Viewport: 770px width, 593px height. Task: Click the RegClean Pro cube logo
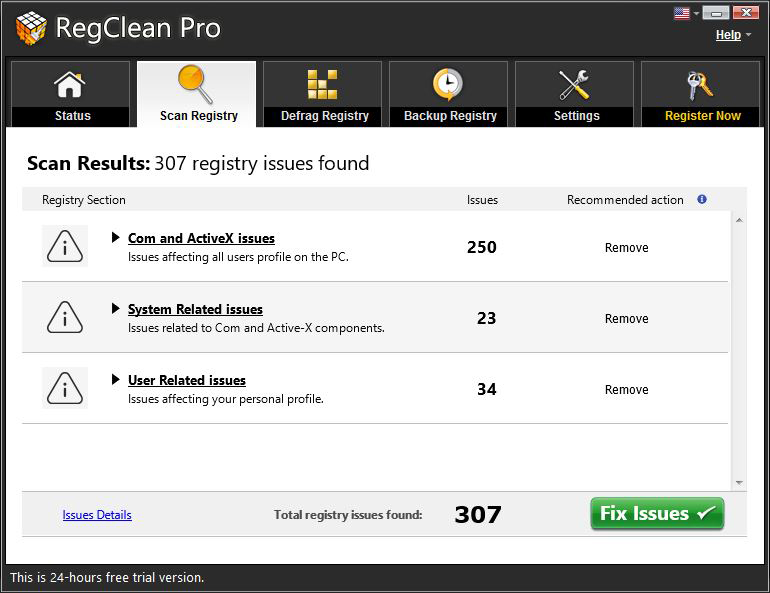pyautogui.click(x=31, y=28)
